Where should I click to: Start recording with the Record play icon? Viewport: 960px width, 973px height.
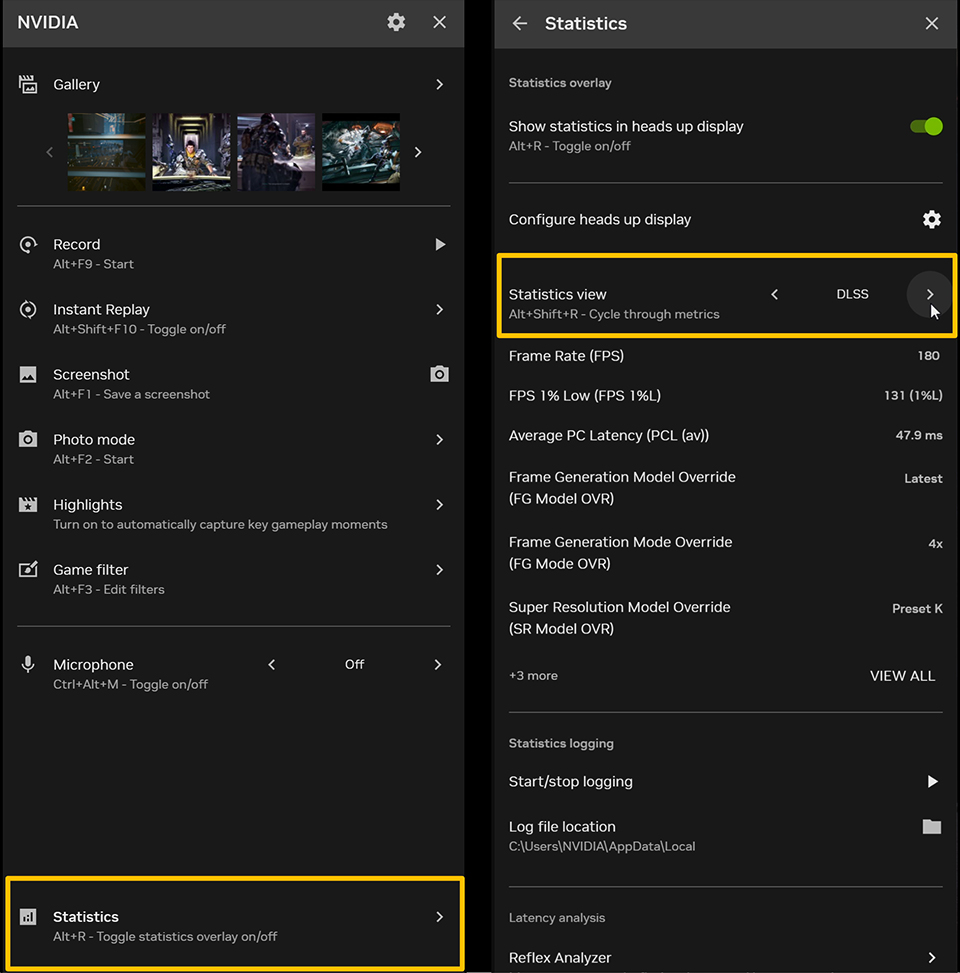click(439, 244)
